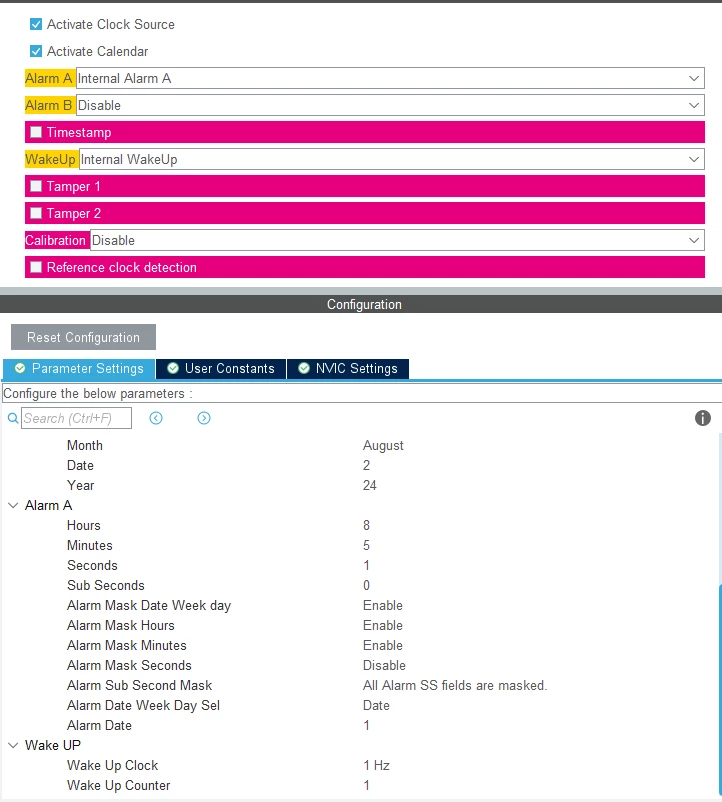Click the search magnifier icon

coord(13,418)
